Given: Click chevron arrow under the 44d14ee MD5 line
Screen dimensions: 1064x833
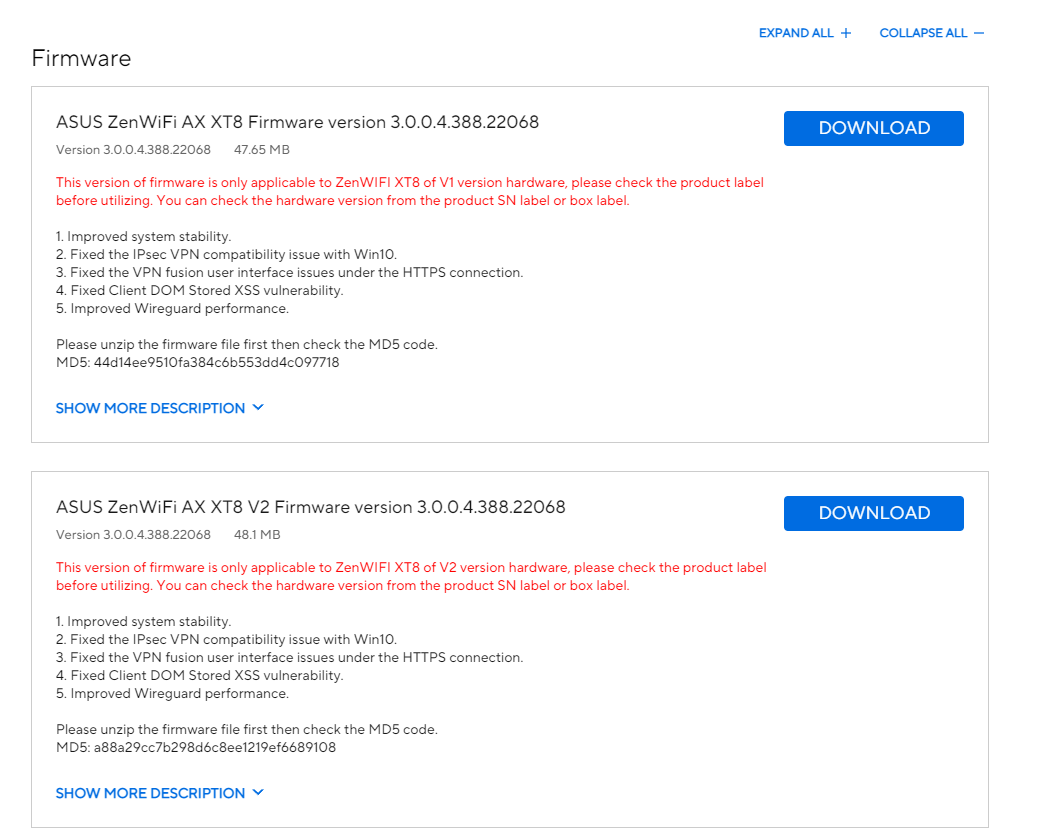Looking at the screenshot, I should (258, 408).
